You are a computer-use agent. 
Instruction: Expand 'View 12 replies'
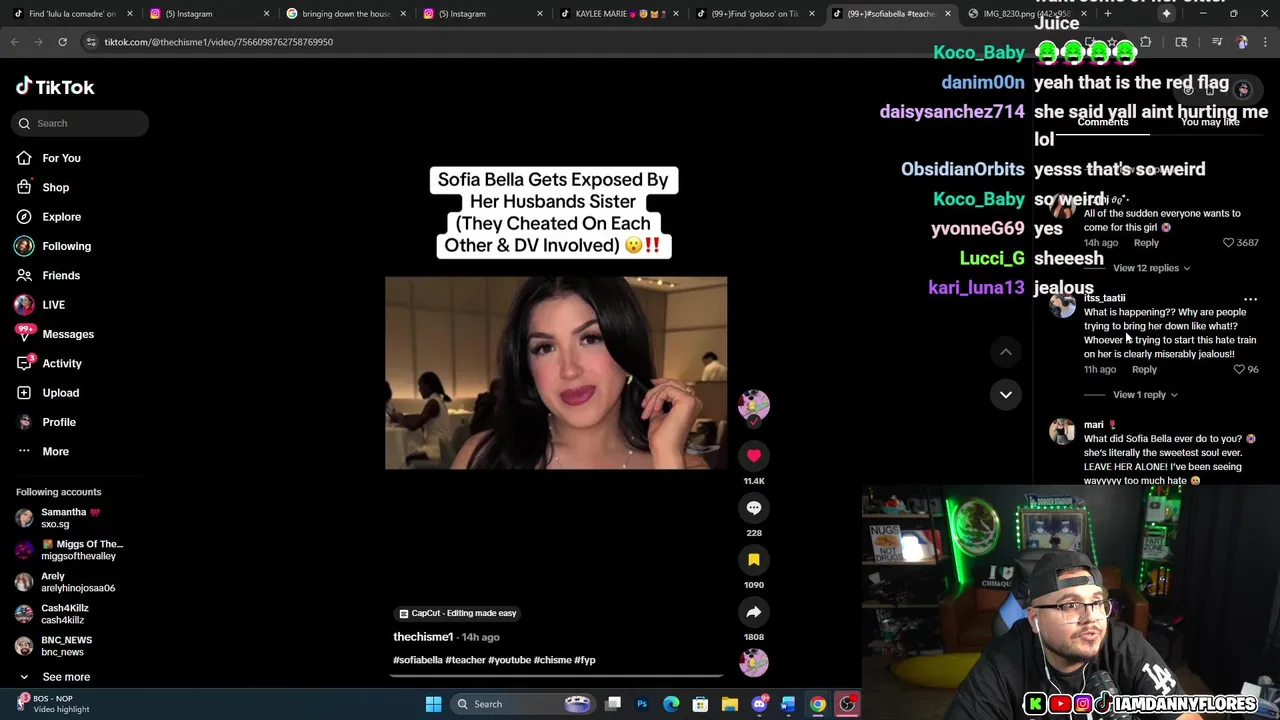pos(1151,268)
